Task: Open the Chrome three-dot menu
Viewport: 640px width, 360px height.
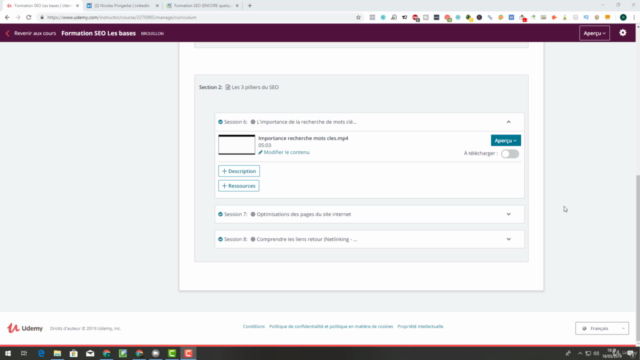Action: pos(634,18)
